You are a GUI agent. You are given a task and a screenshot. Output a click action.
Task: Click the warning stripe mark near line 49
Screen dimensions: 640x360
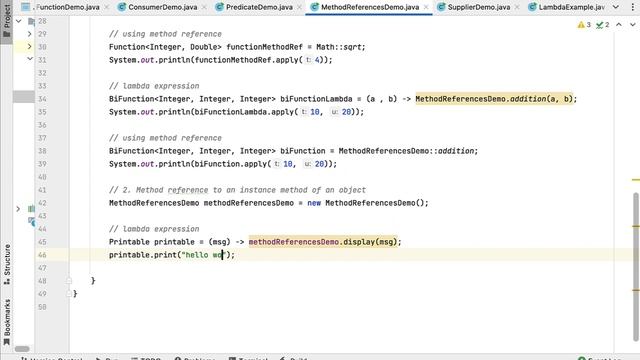click(636, 290)
